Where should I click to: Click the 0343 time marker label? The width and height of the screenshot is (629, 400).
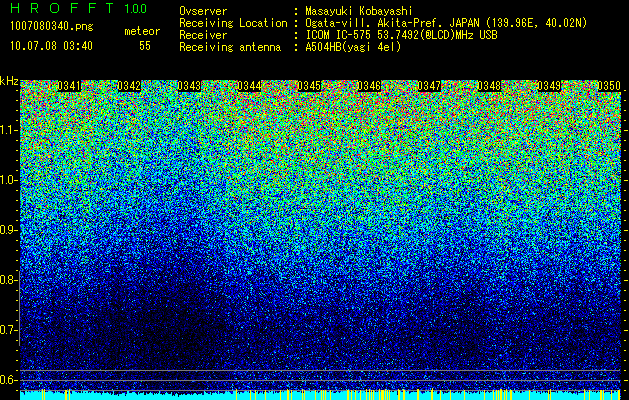tap(189, 86)
